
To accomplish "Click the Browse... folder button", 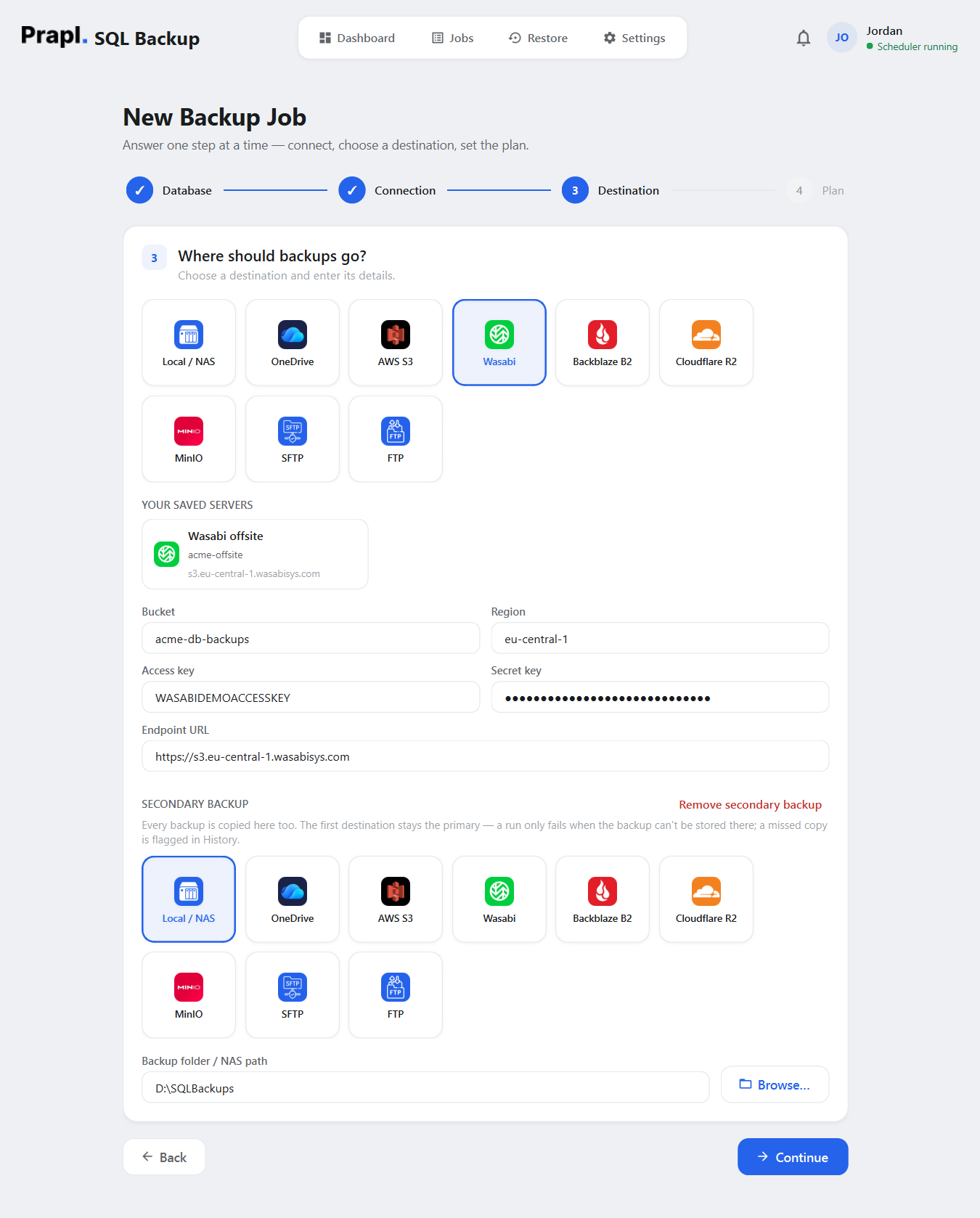I will click(775, 1084).
